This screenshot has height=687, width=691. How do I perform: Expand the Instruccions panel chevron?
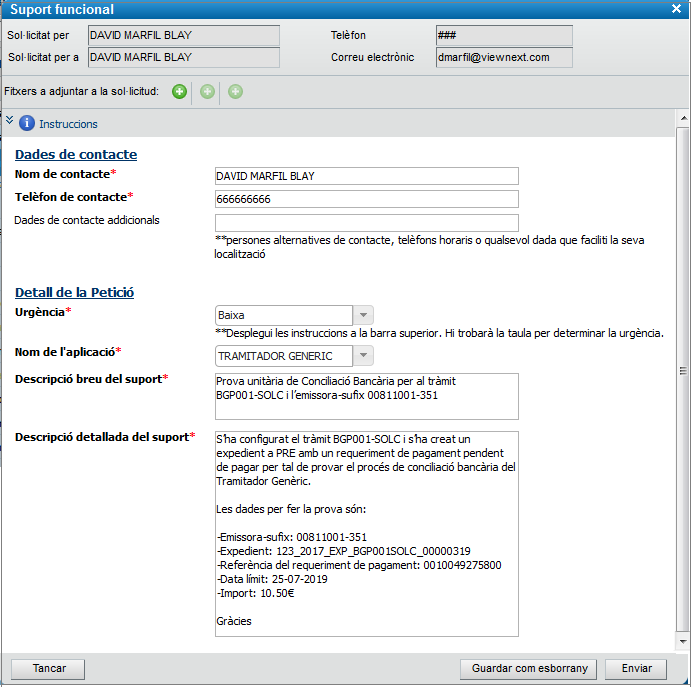(9, 120)
